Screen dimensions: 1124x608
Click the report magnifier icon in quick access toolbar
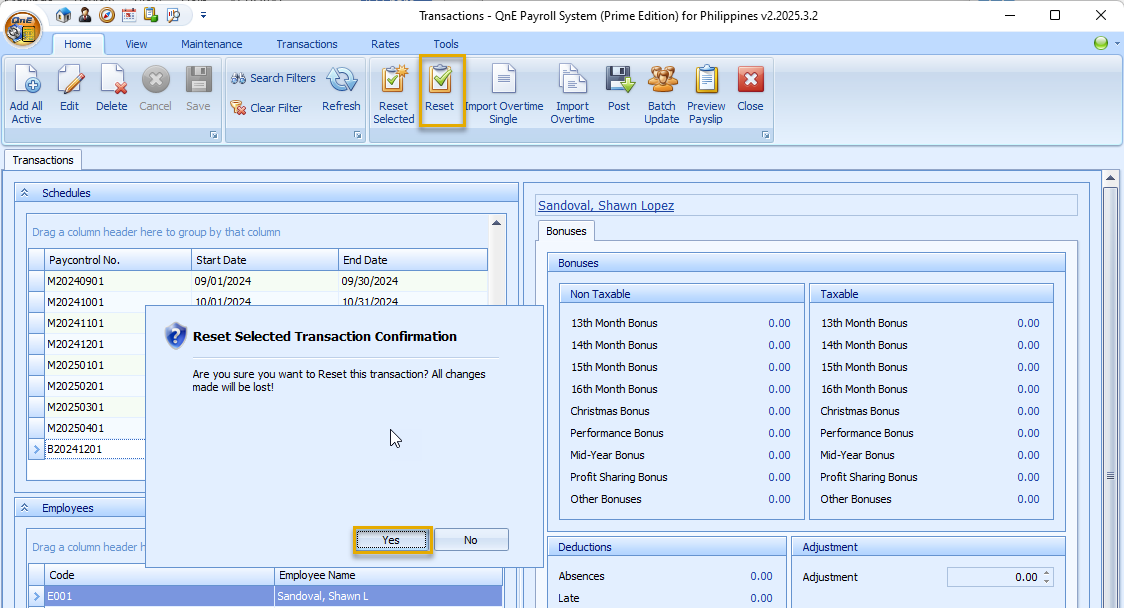[173, 15]
